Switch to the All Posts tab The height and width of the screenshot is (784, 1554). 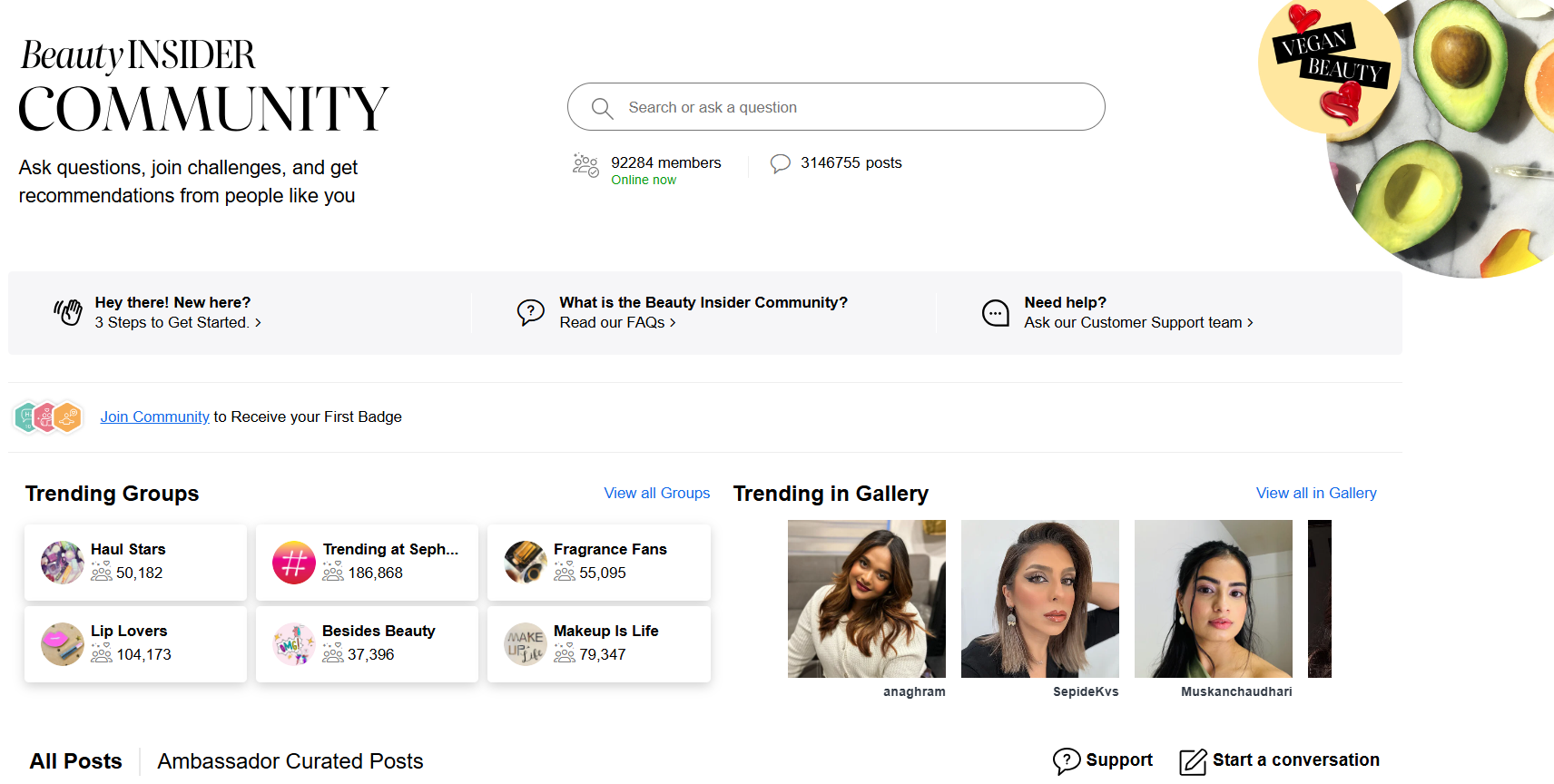coord(76,761)
